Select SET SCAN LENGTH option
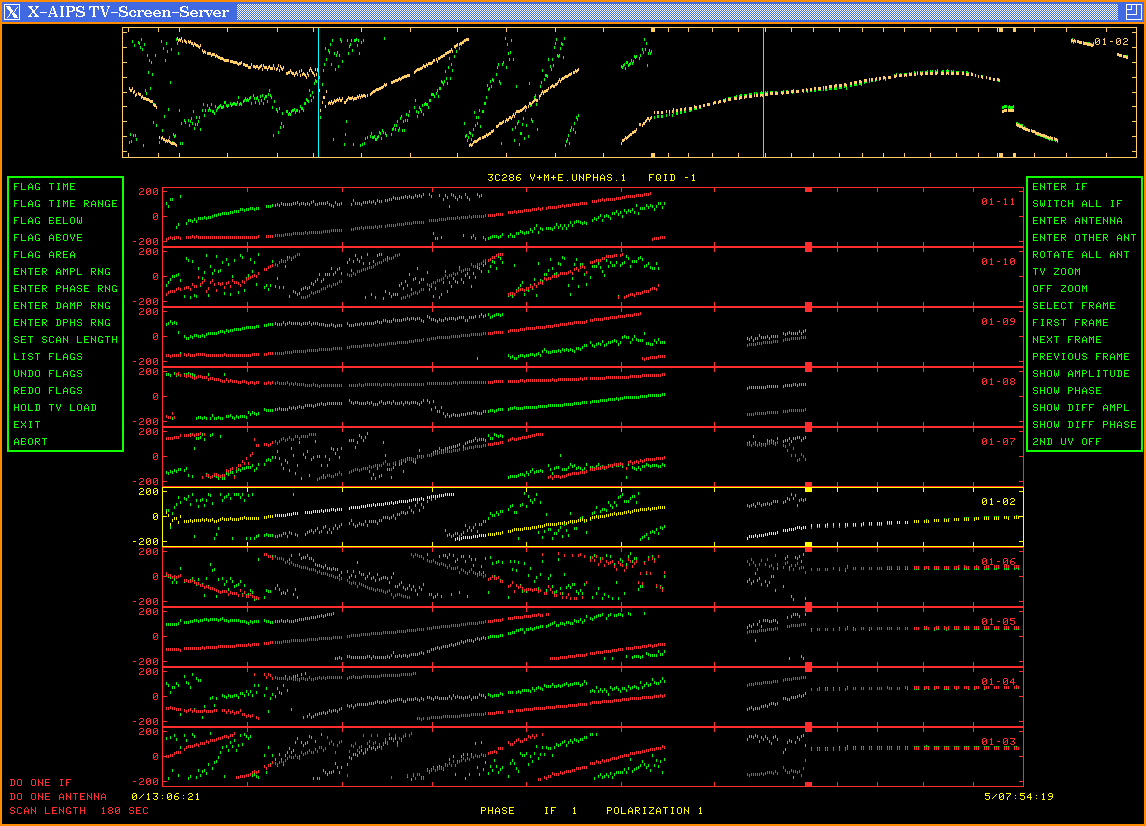 [x=65, y=340]
